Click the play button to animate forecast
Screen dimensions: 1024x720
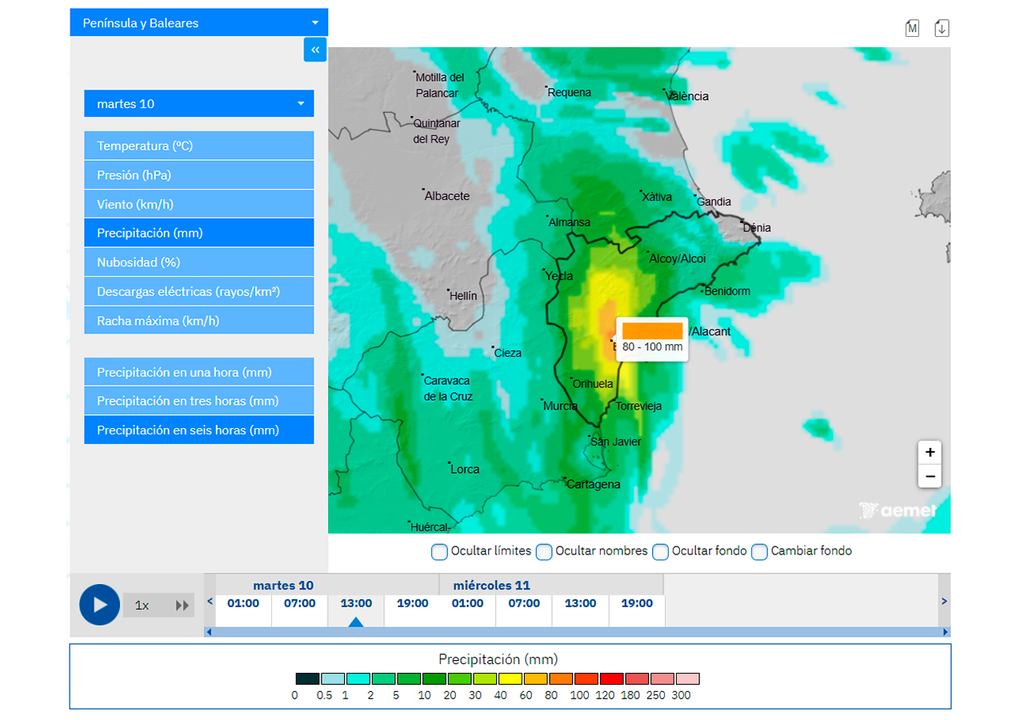point(99,605)
